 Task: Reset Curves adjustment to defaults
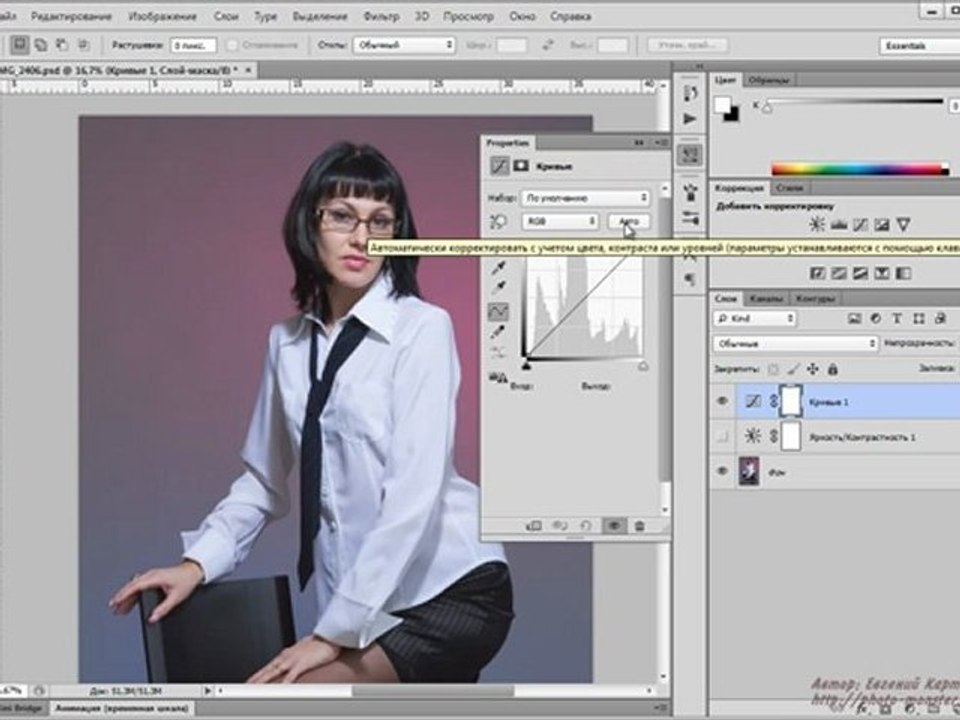pyautogui.click(x=586, y=526)
